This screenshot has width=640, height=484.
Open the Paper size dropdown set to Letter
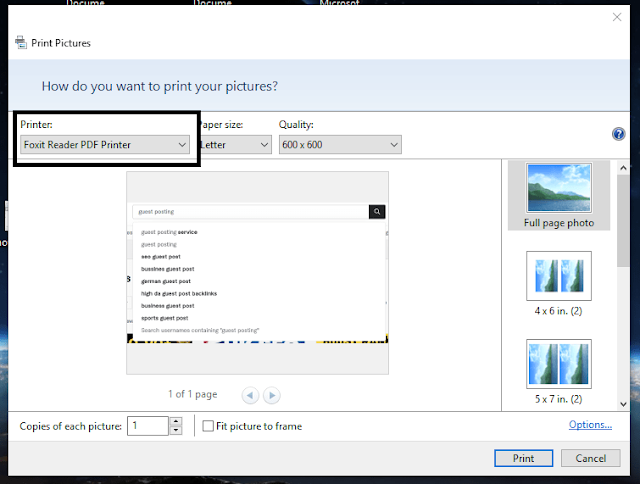236,144
